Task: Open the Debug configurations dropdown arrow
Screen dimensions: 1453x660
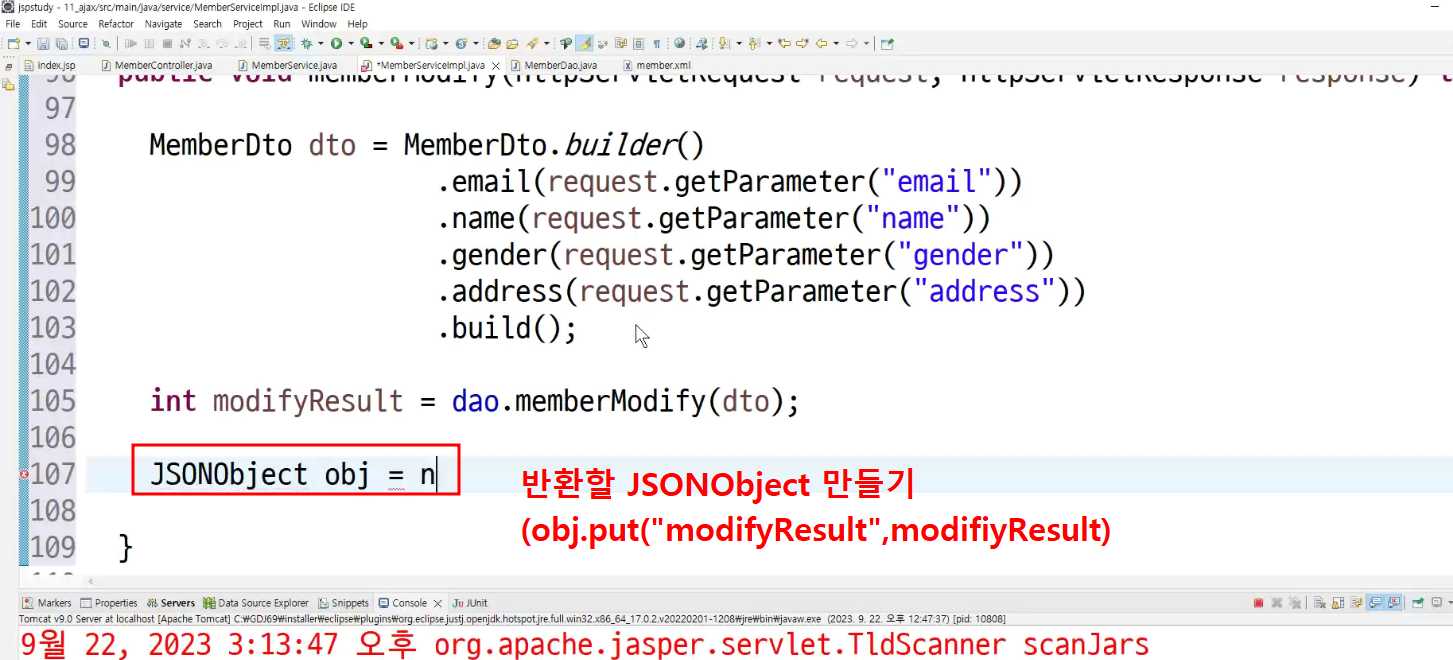Action: [x=320, y=44]
